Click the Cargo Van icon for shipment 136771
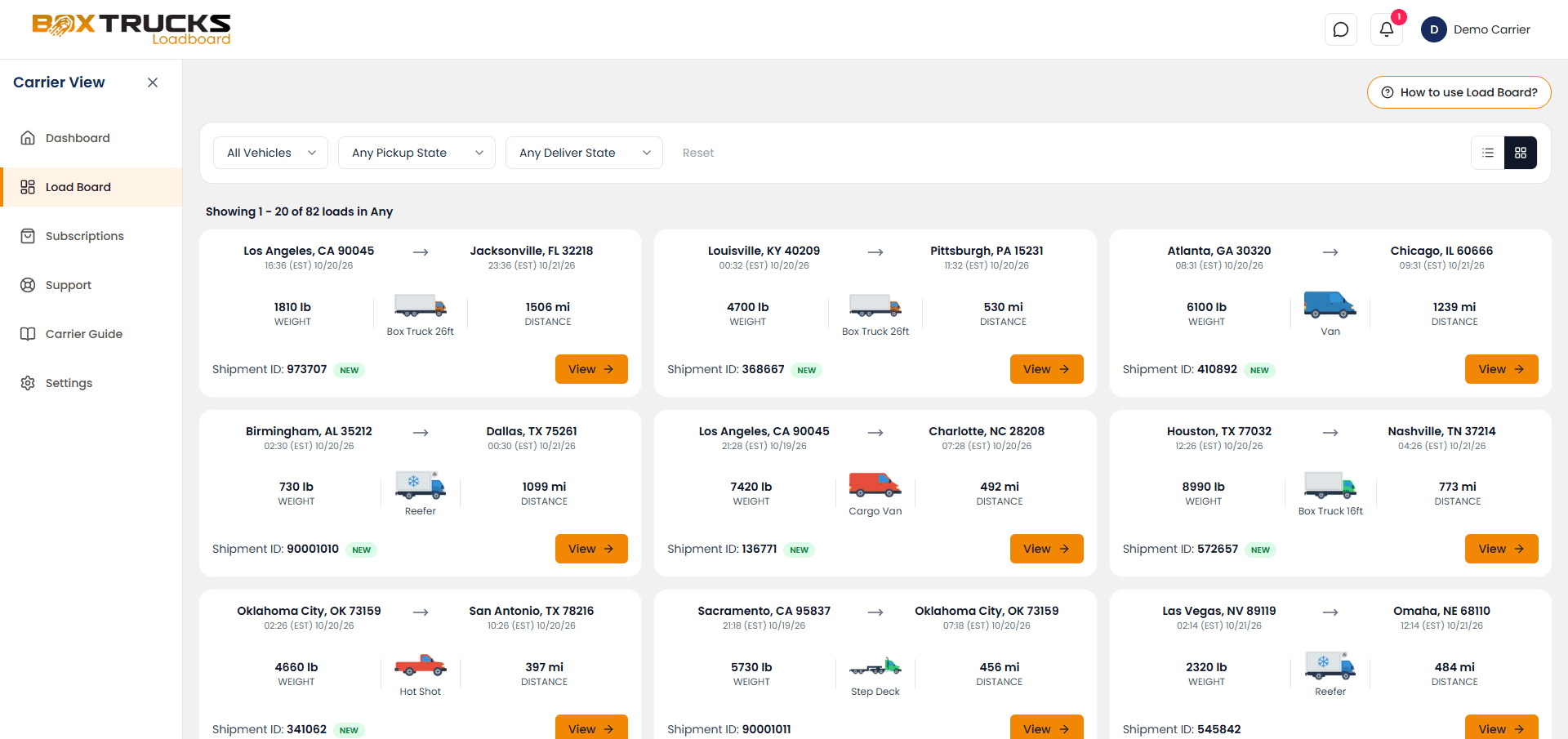1568x739 pixels. pyautogui.click(x=875, y=485)
